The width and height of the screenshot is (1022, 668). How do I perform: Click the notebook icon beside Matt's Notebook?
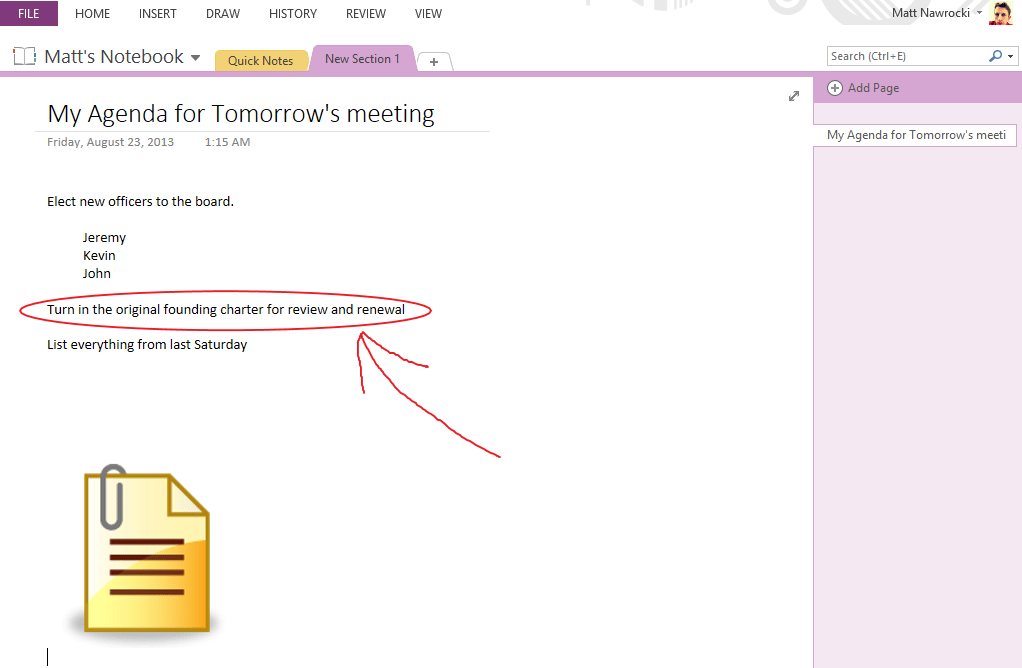[x=25, y=56]
